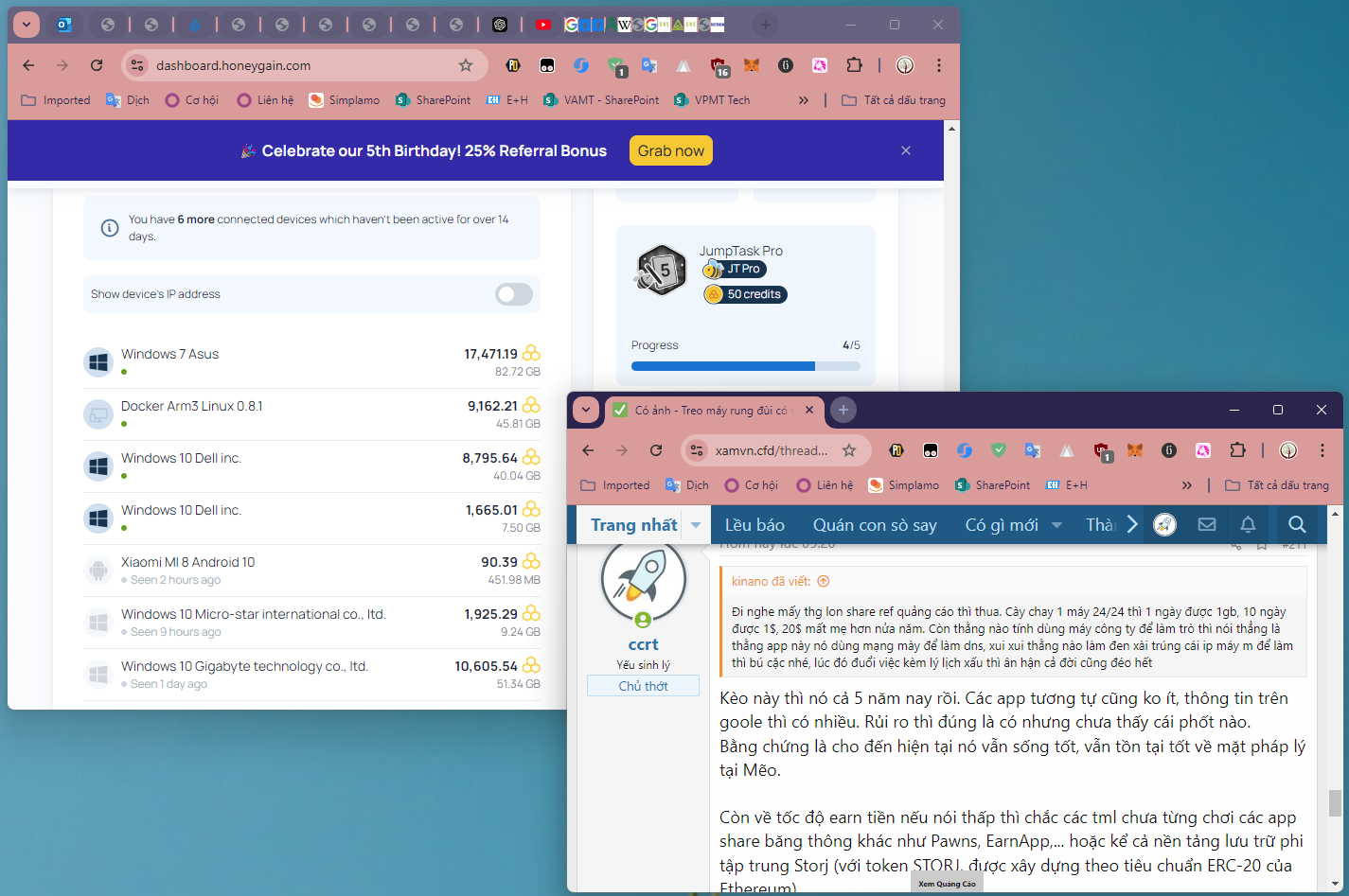This screenshot has width=1349, height=896.
Task: Click the Xem Quảng Cáo button
Action: (x=947, y=884)
